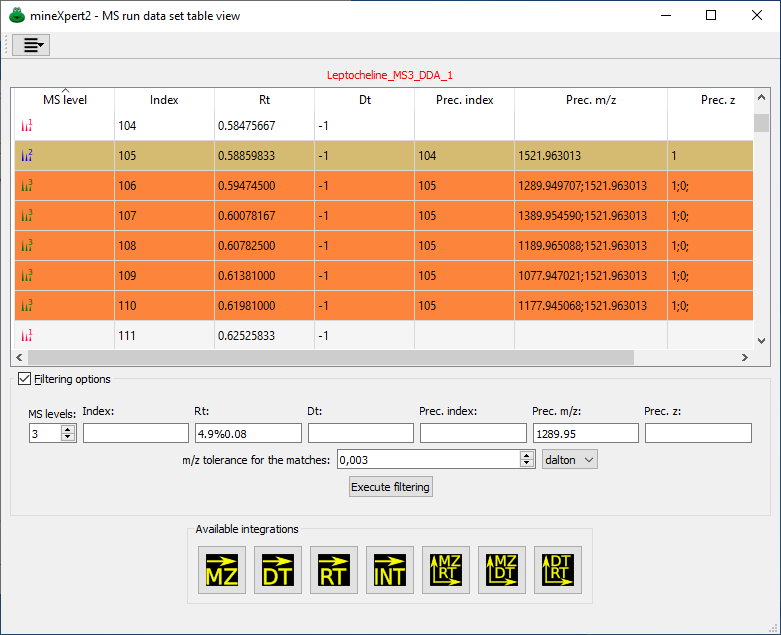
Task: Increase MS levels with the spinner up arrow
Action: tap(68, 429)
